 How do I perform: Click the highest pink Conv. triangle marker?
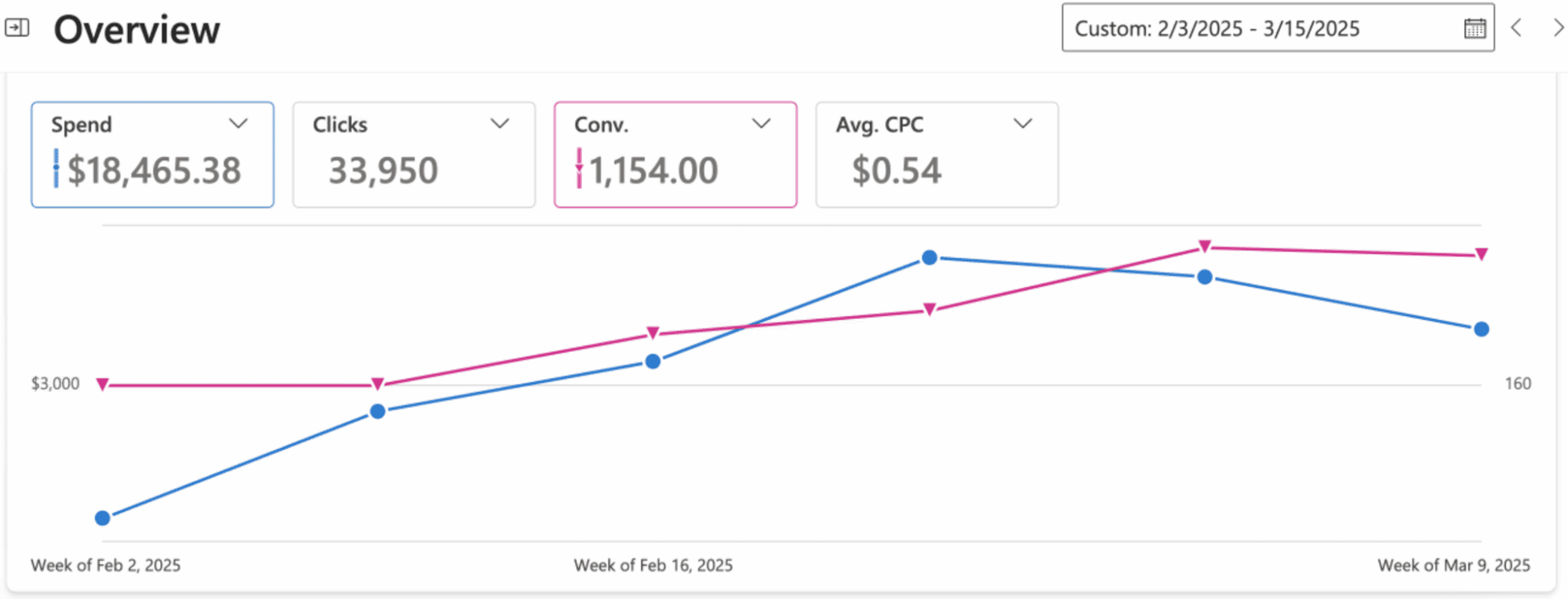[x=1205, y=247]
